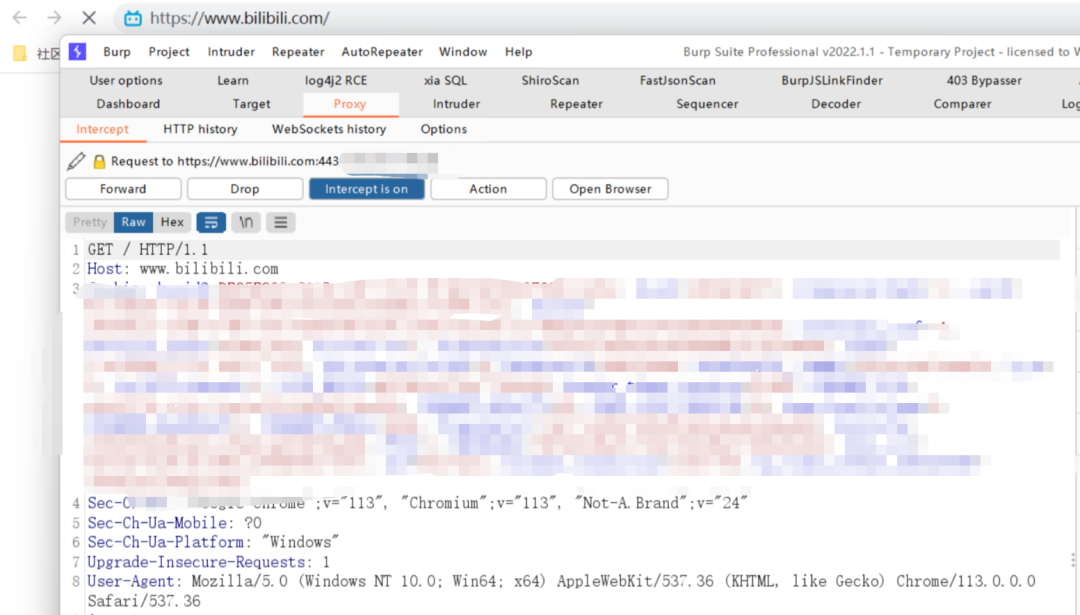Switch to the Target tab
The width and height of the screenshot is (1080, 615).
pyautogui.click(x=251, y=104)
